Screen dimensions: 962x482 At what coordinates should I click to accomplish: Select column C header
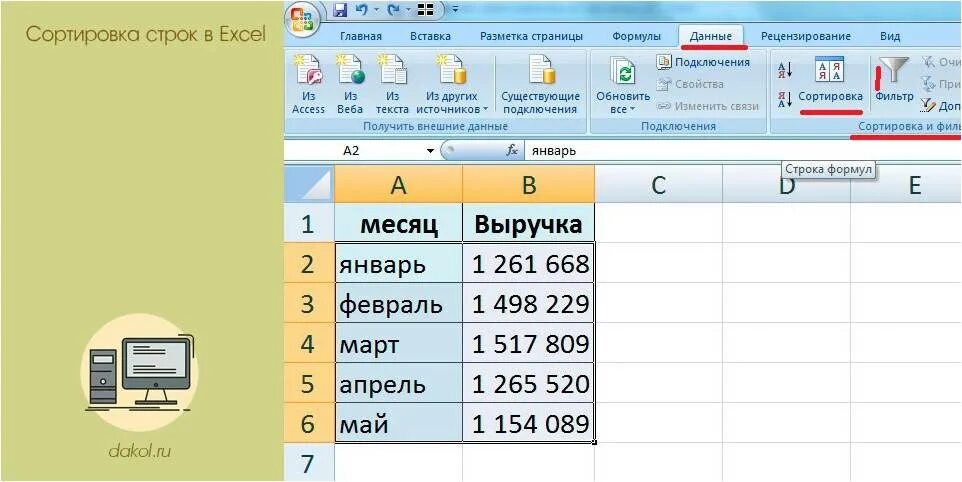coord(659,185)
